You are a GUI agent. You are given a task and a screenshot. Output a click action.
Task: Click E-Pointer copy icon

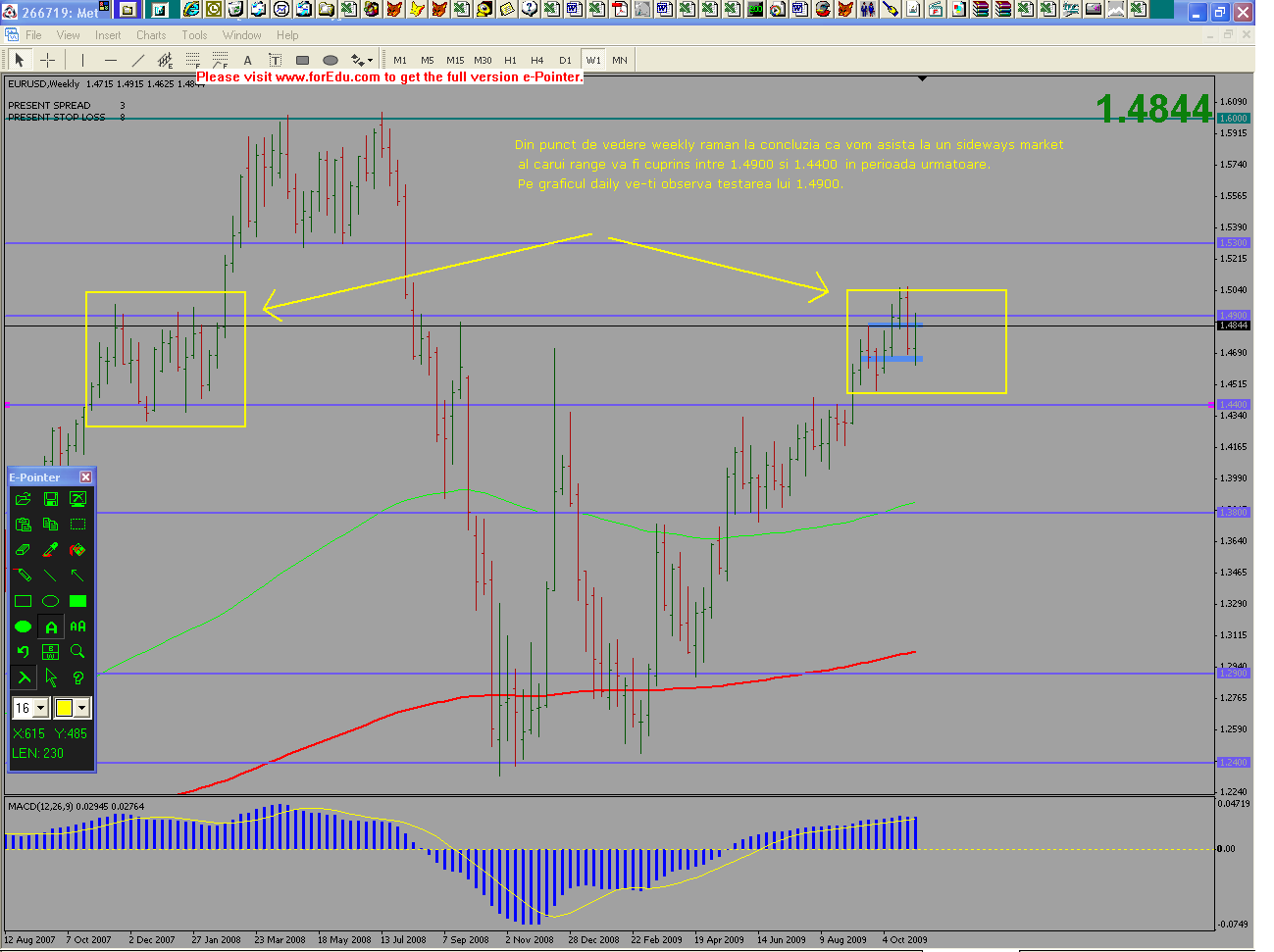point(51,525)
